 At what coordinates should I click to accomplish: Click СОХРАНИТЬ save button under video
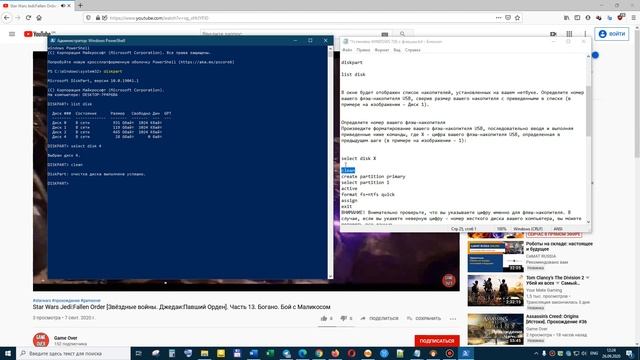424,318
